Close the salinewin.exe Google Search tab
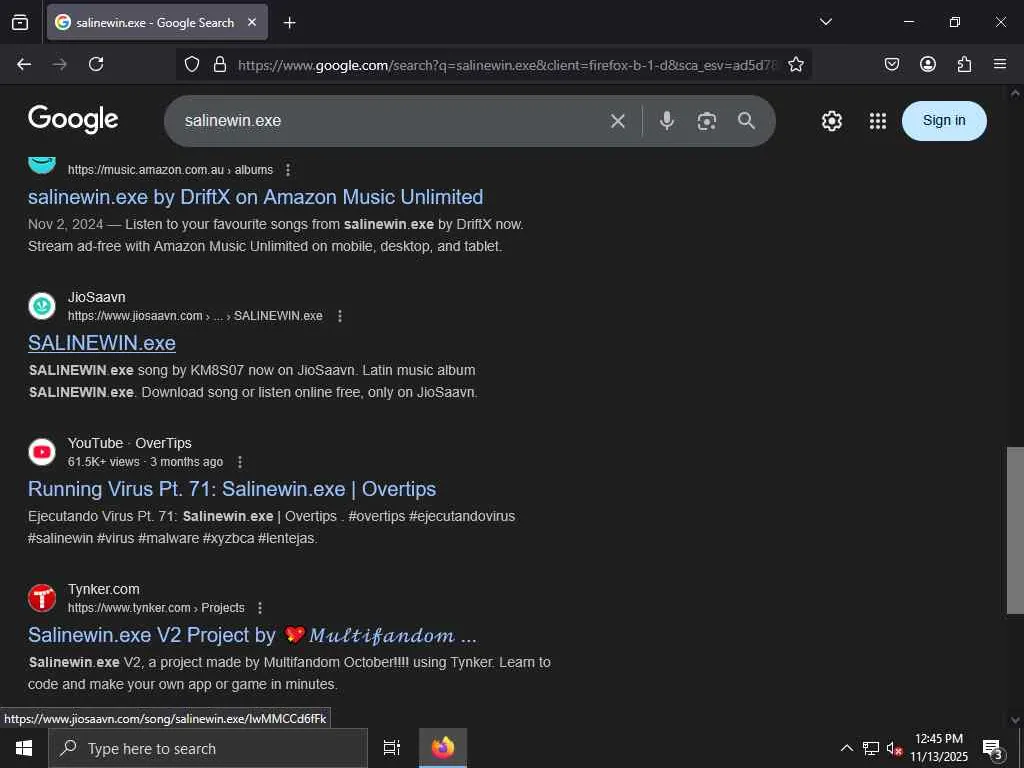The height and width of the screenshot is (768, 1024). [x=252, y=22]
